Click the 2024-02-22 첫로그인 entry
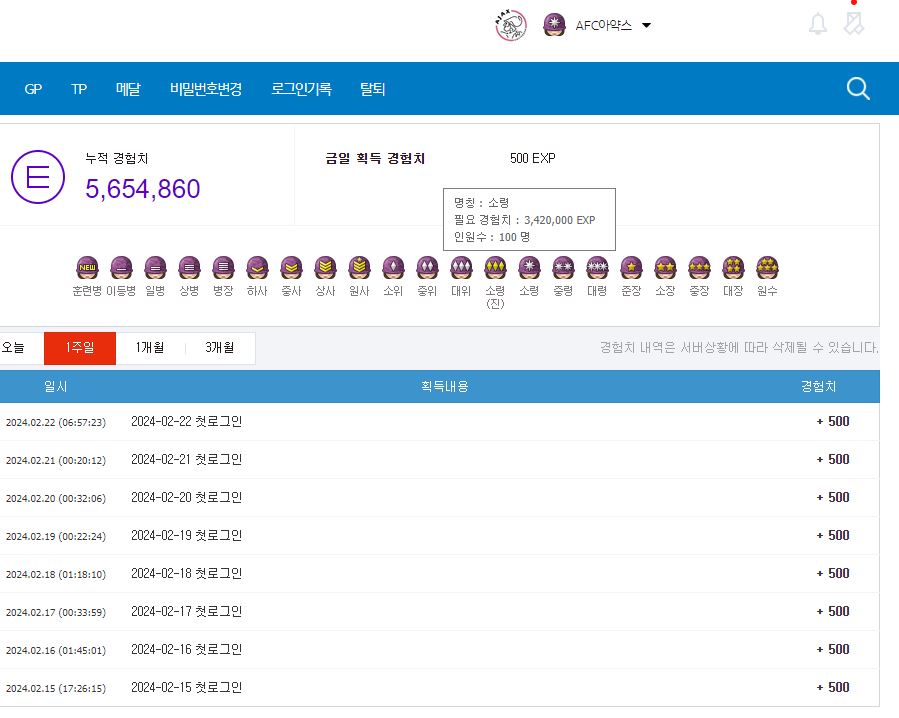899x718 pixels. [186, 422]
